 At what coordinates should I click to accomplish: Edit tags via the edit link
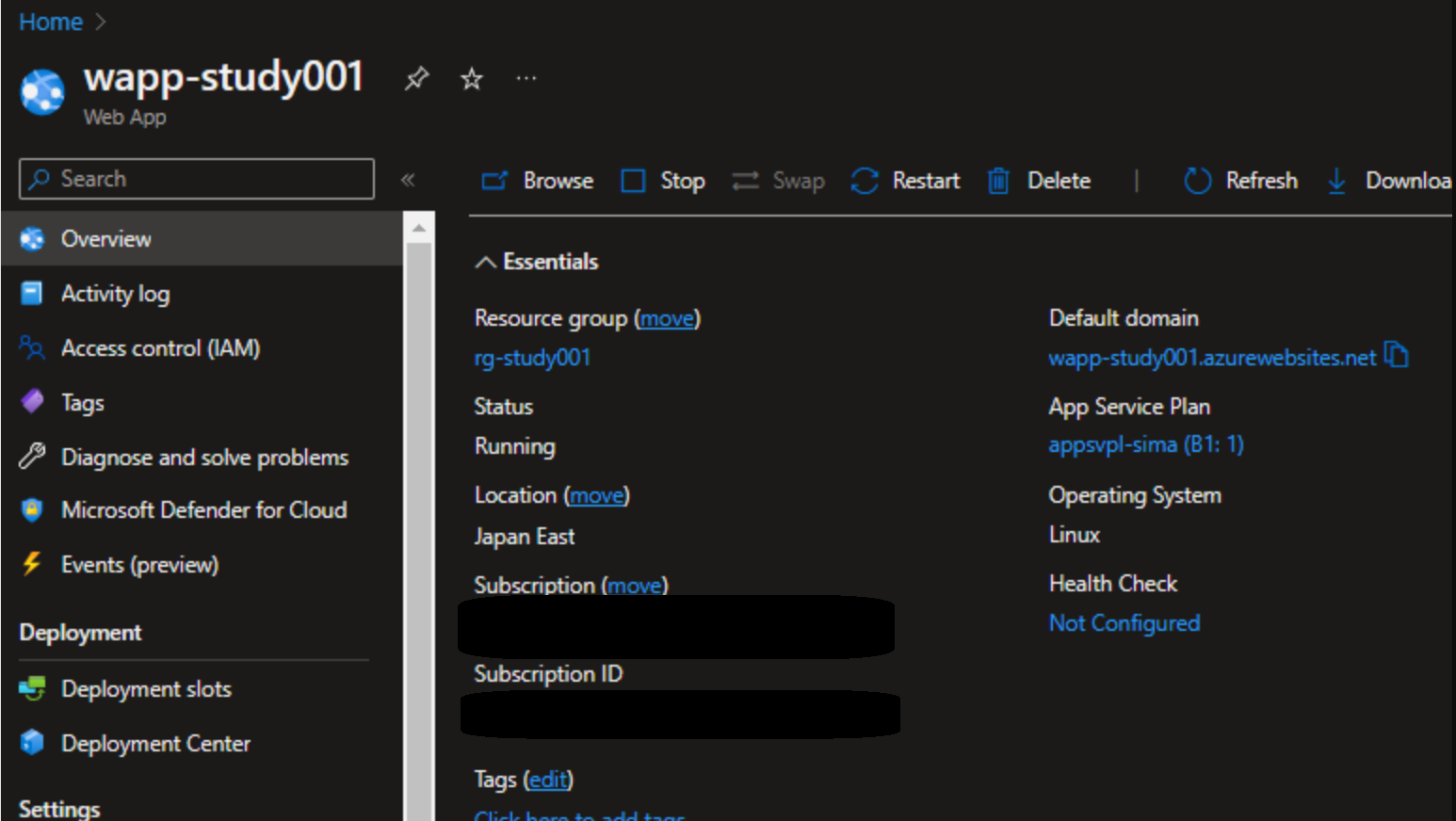pos(548,780)
